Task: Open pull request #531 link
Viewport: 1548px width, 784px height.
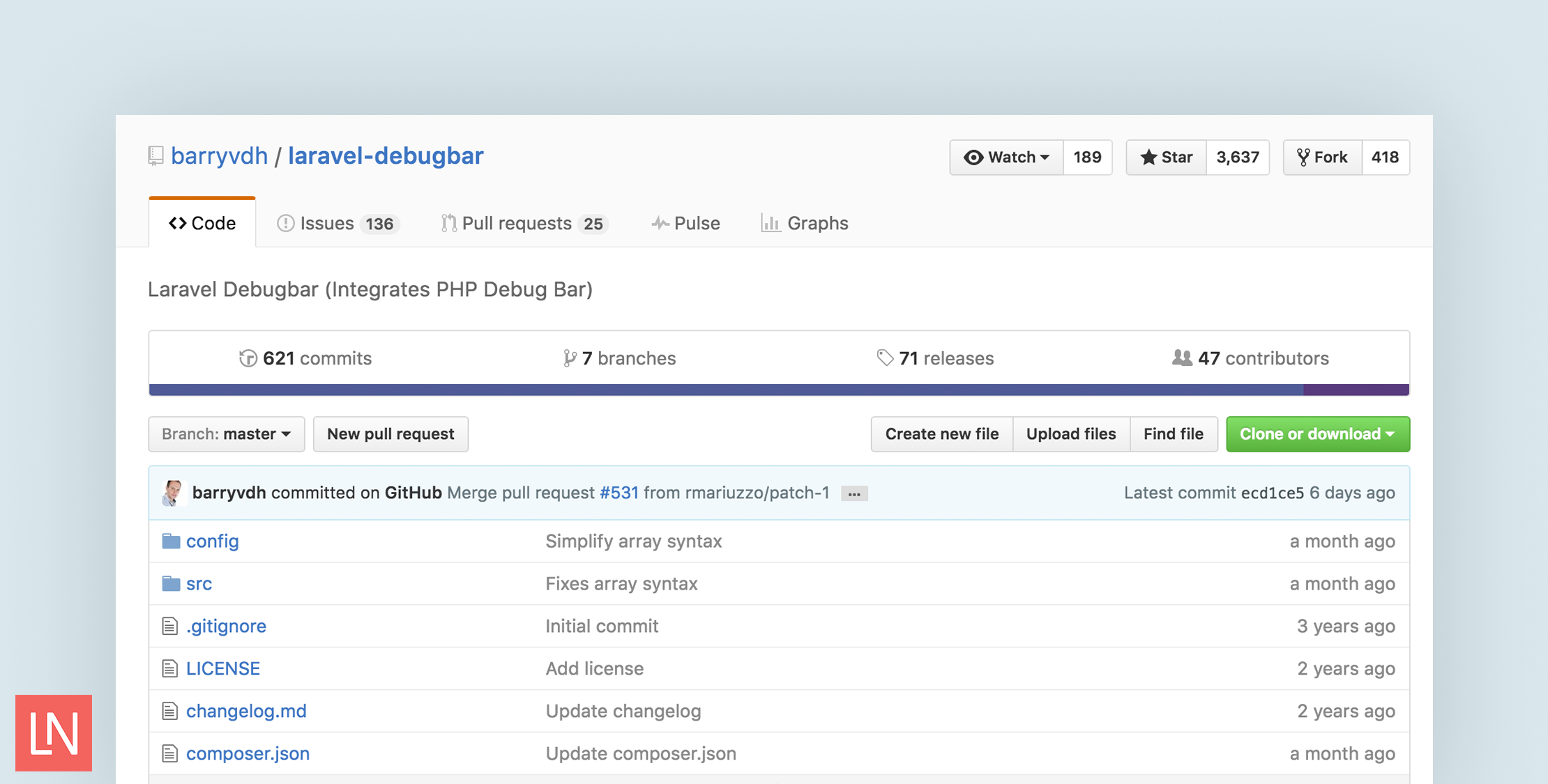Action: pyautogui.click(x=619, y=493)
